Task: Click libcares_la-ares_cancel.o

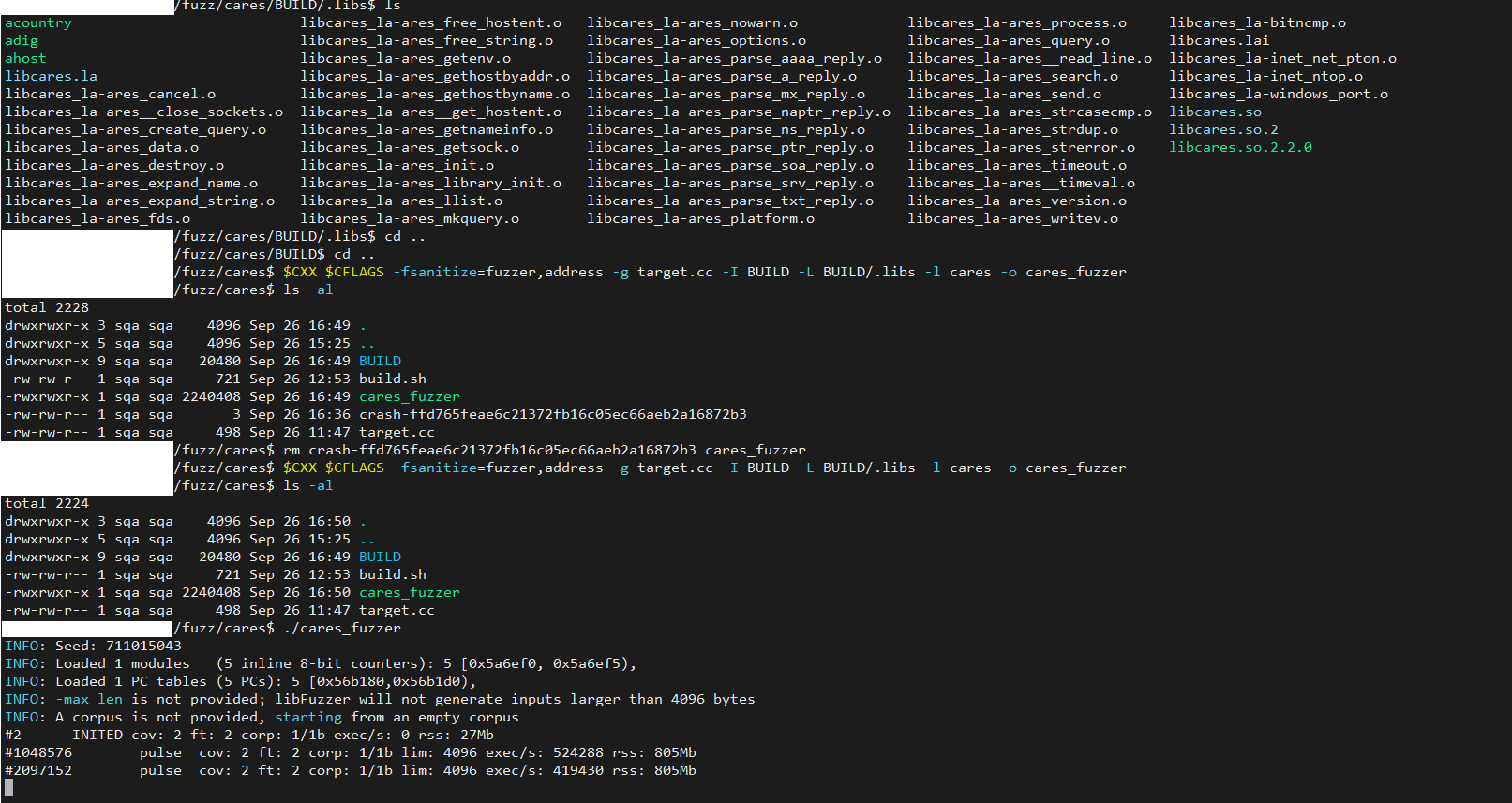Action: [x=110, y=94]
